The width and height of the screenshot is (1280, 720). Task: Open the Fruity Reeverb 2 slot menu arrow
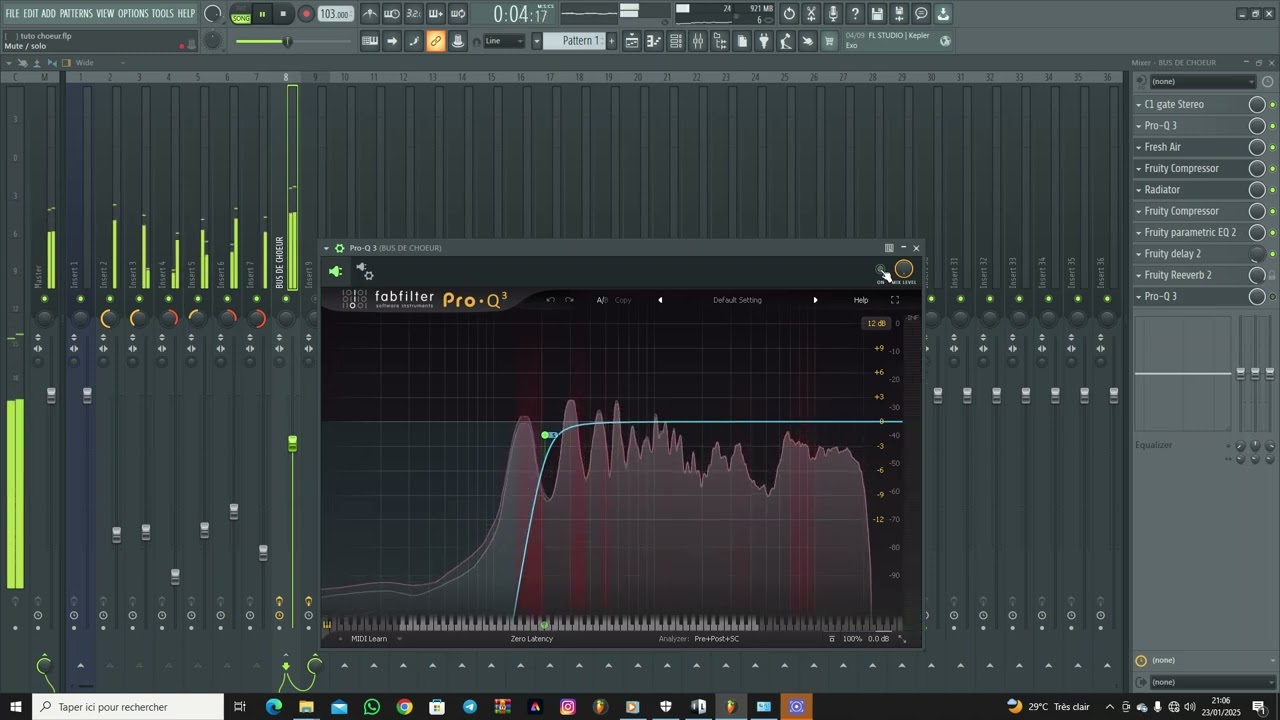click(1139, 275)
